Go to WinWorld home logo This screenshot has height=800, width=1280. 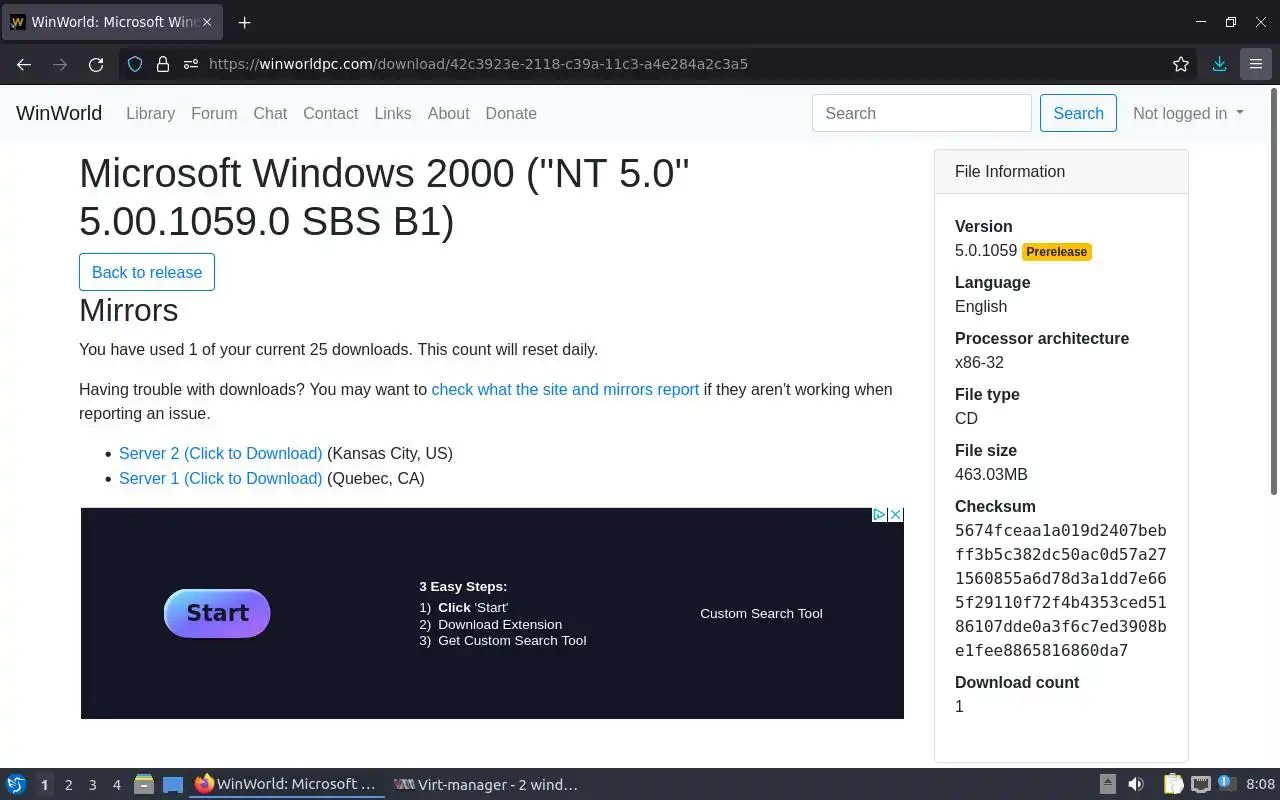tap(59, 113)
